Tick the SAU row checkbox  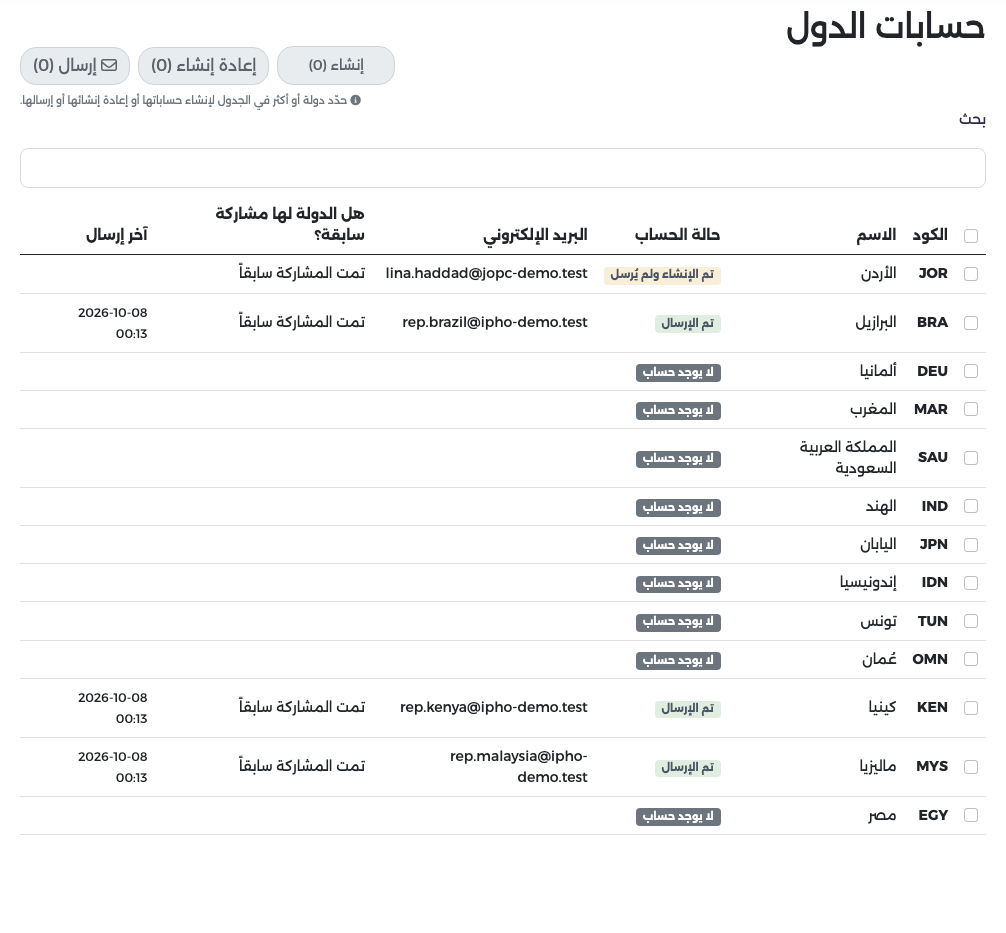[971, 458]
